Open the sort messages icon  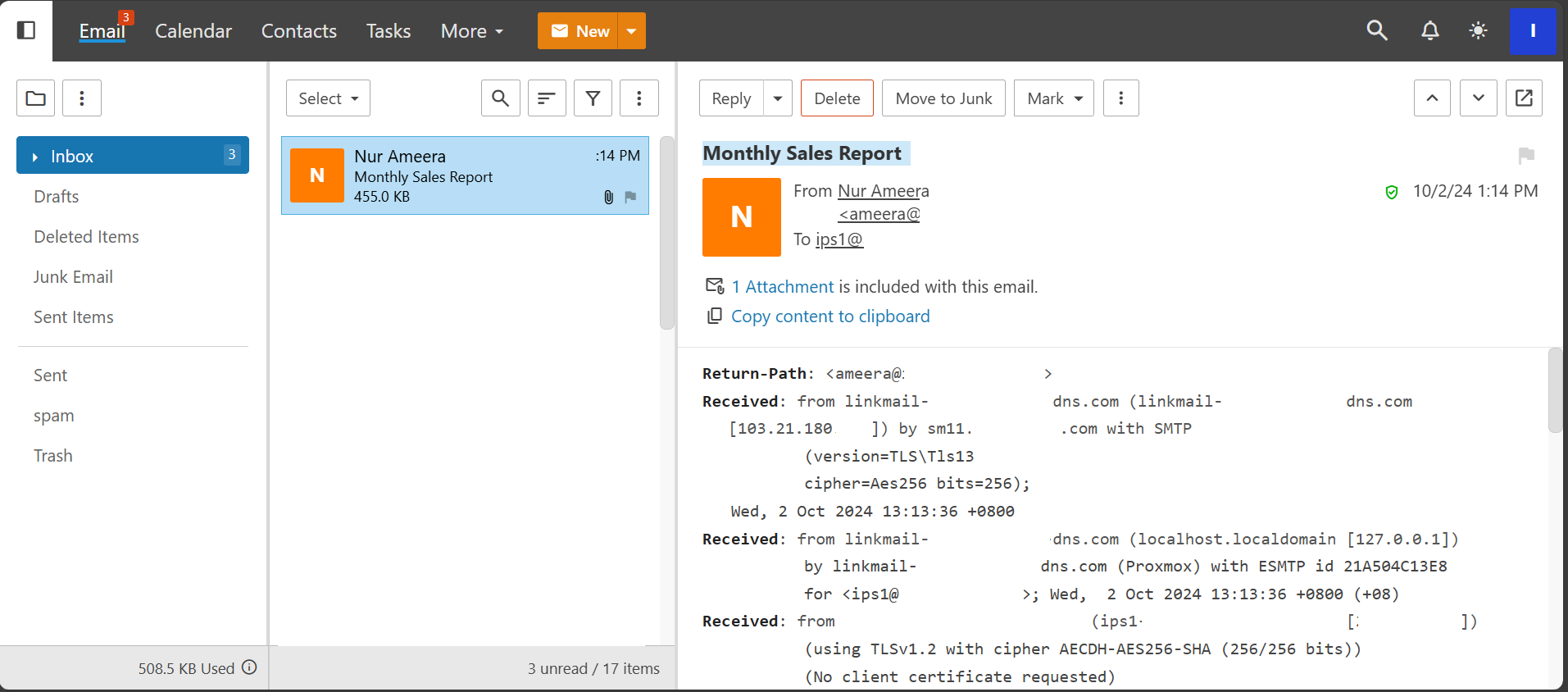click(547, 98)
